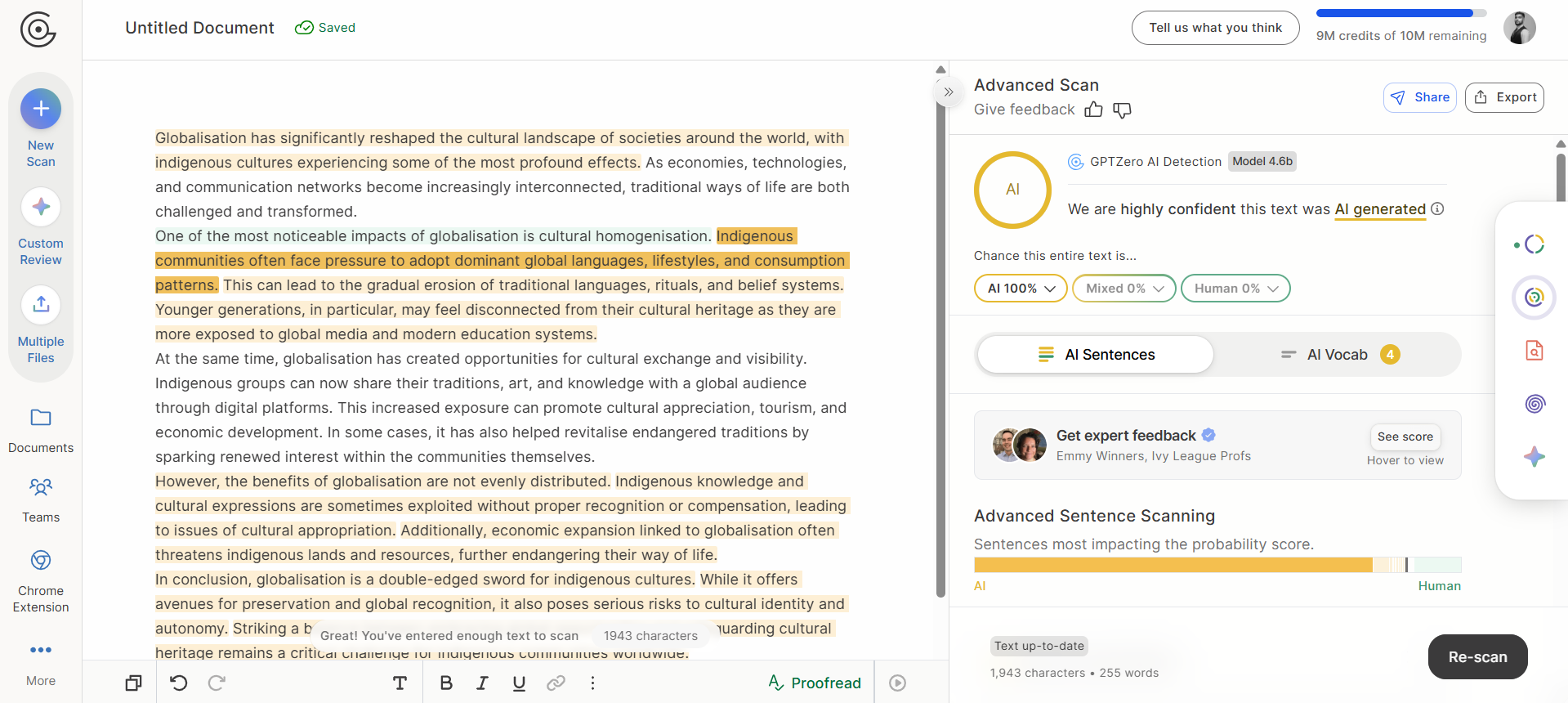1568x703 pixels.
Task: Click the AI score circle
Action: click(1012, 190)
